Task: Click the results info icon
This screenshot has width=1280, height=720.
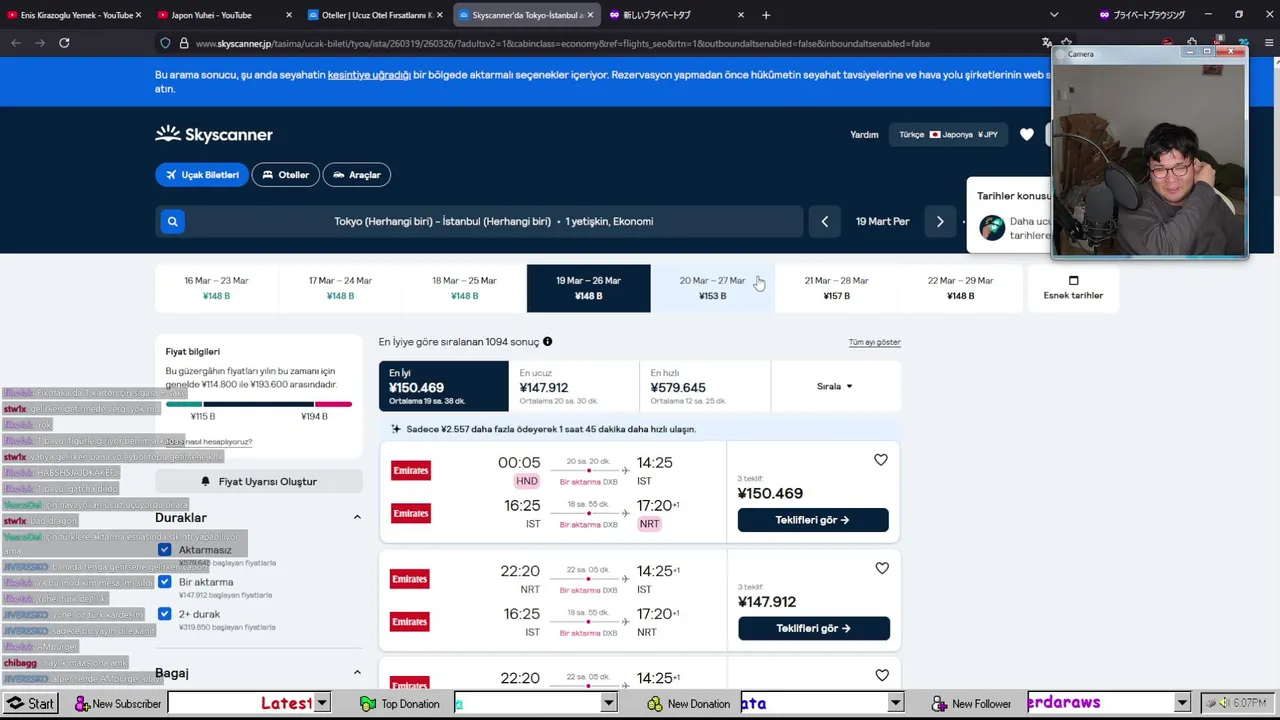Action: 547,342
